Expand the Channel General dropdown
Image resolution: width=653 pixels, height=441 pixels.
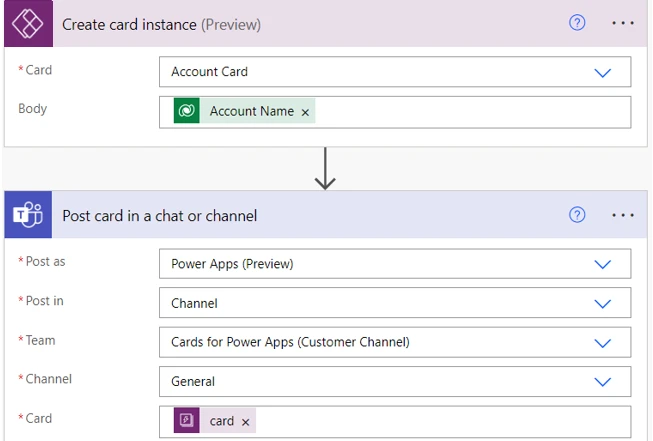[602, 381]
